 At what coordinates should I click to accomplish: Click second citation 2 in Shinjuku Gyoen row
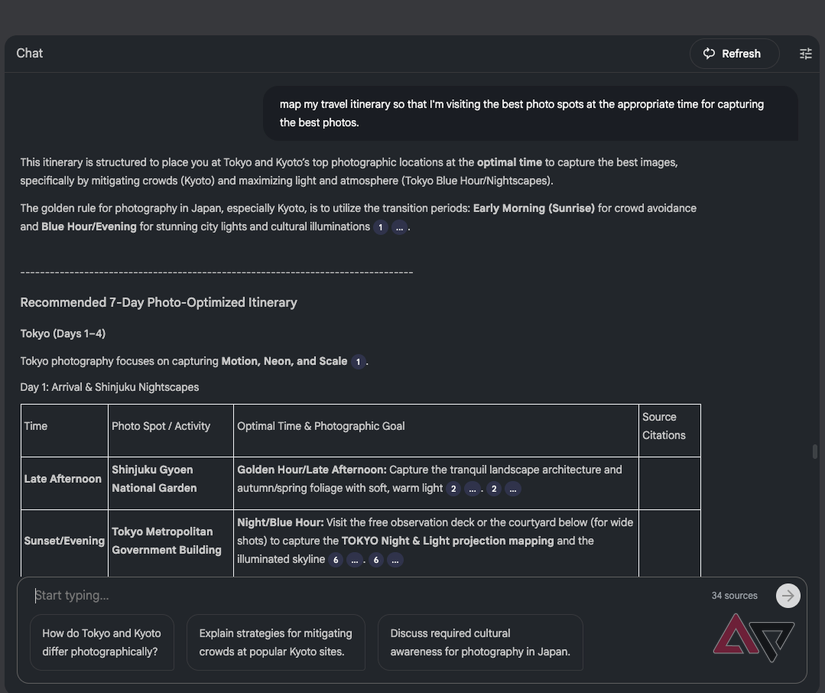coord(494,489)
